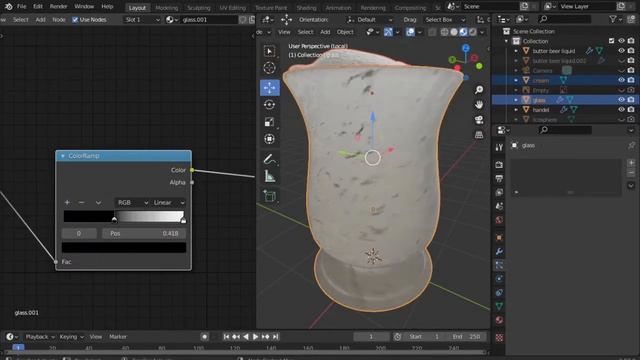Open viewport Object menu
640x360 pixels.
click(345, 32)
